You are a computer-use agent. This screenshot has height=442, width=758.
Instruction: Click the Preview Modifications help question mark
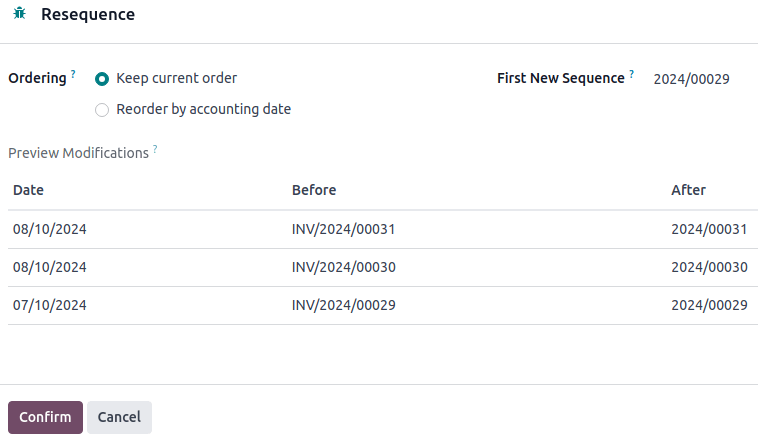155,149
